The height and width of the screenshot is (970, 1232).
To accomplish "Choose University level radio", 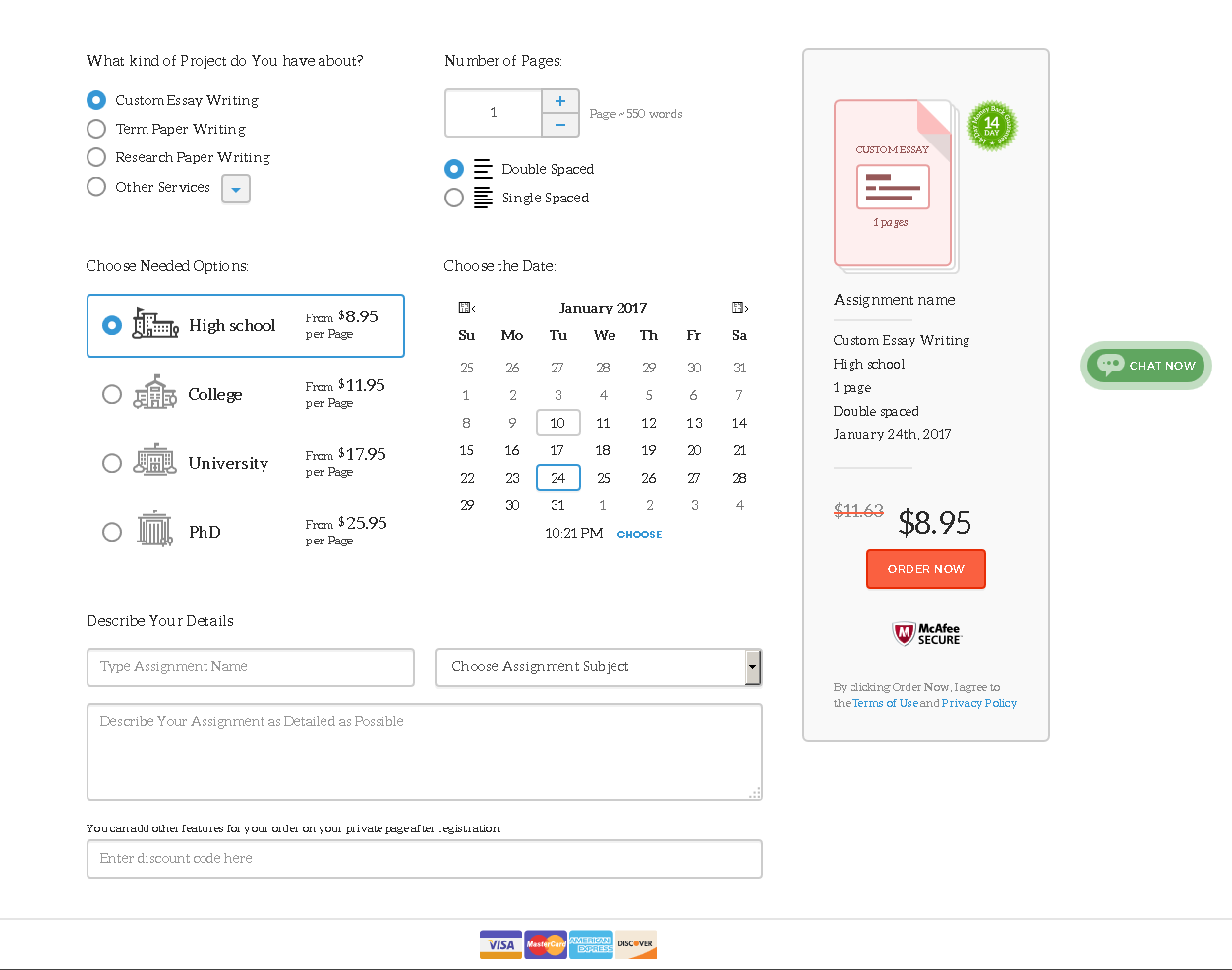I will (x=112, y=463).
